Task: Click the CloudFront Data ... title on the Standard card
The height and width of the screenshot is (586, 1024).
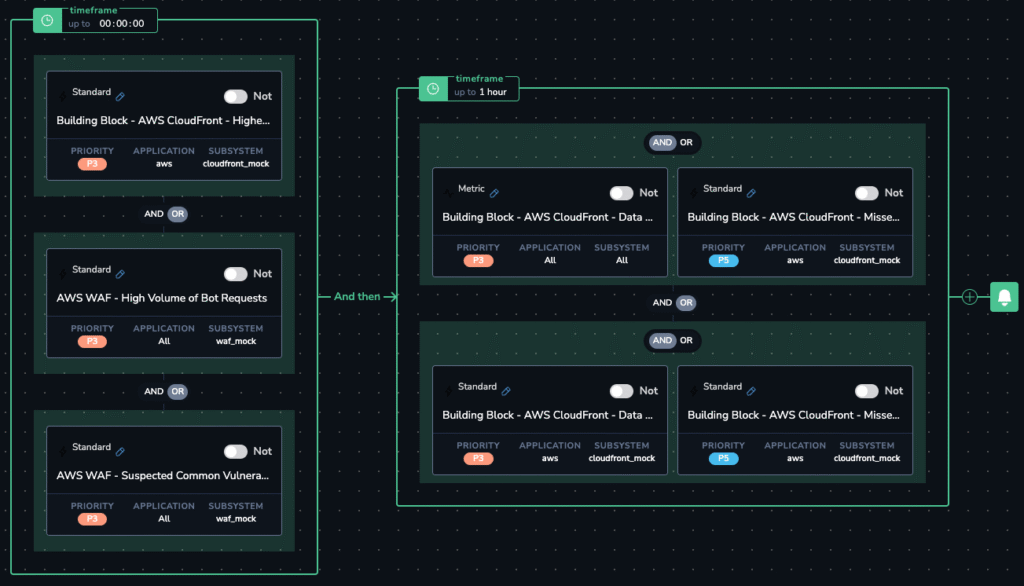Action: tap(548, 415)
